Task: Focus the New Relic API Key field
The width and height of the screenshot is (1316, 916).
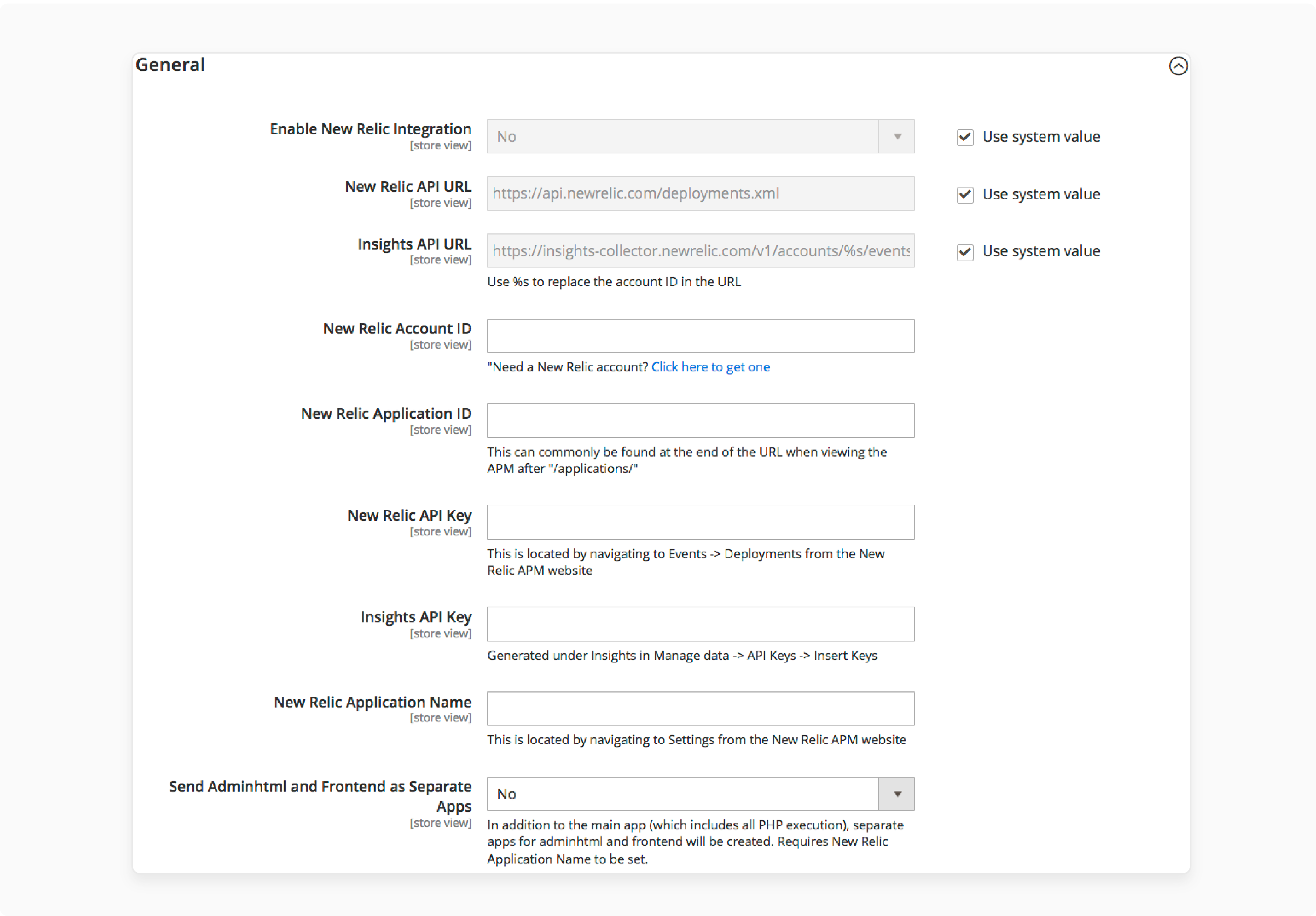Action: [x=701, y=523]
